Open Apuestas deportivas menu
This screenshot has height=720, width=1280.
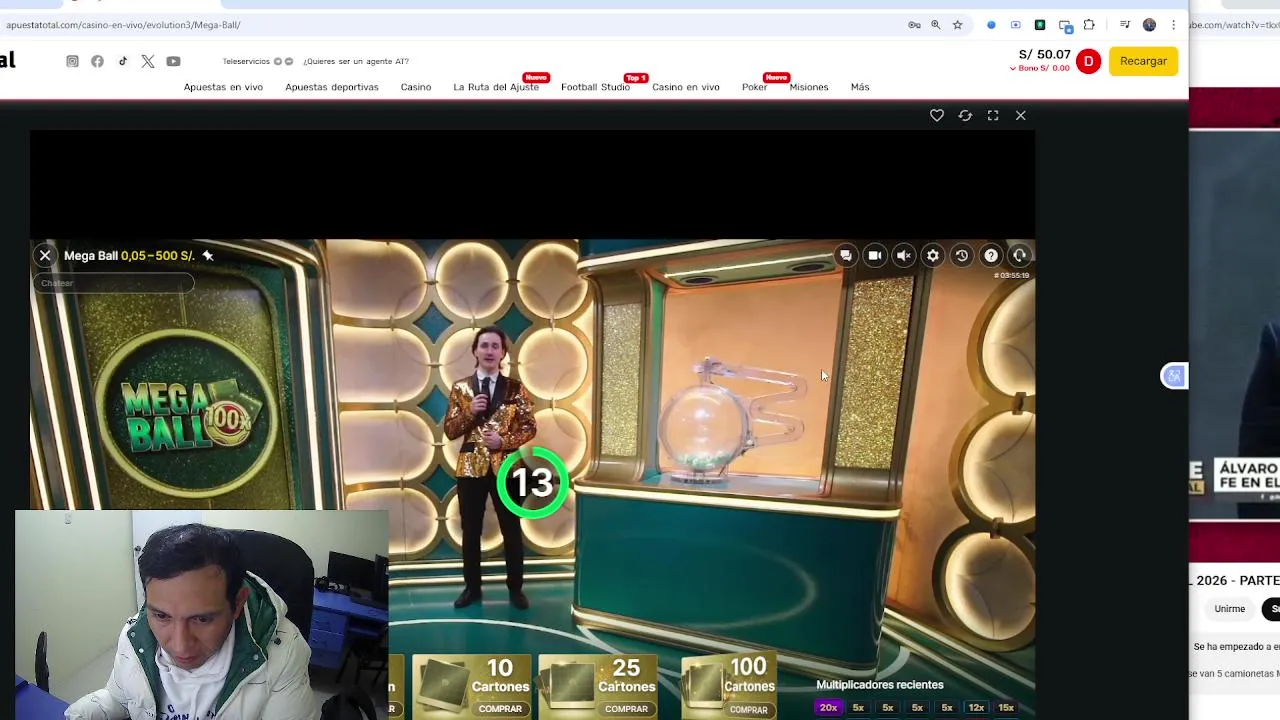coord(332,87)
